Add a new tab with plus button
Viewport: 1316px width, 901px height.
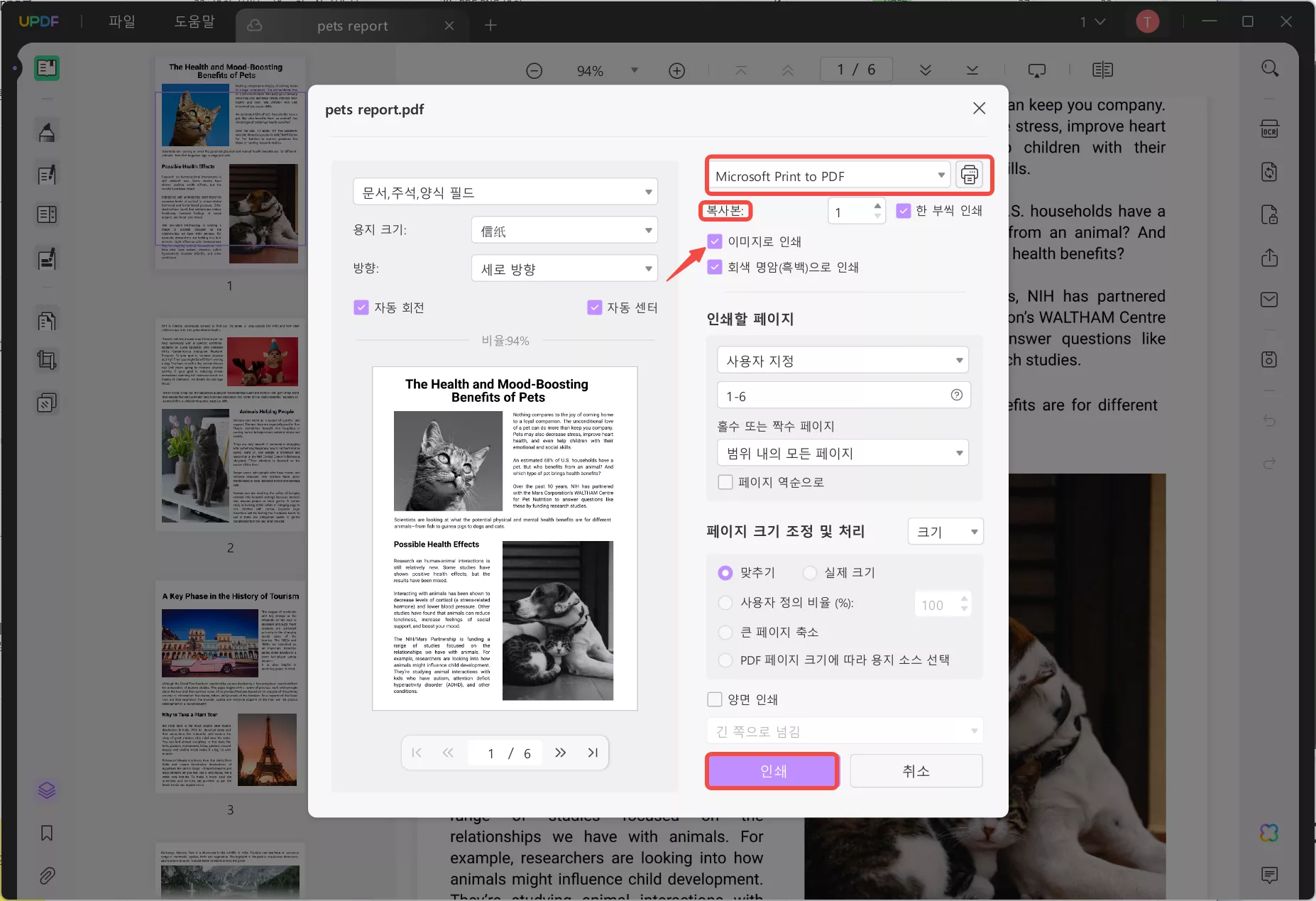pos(490,26)
